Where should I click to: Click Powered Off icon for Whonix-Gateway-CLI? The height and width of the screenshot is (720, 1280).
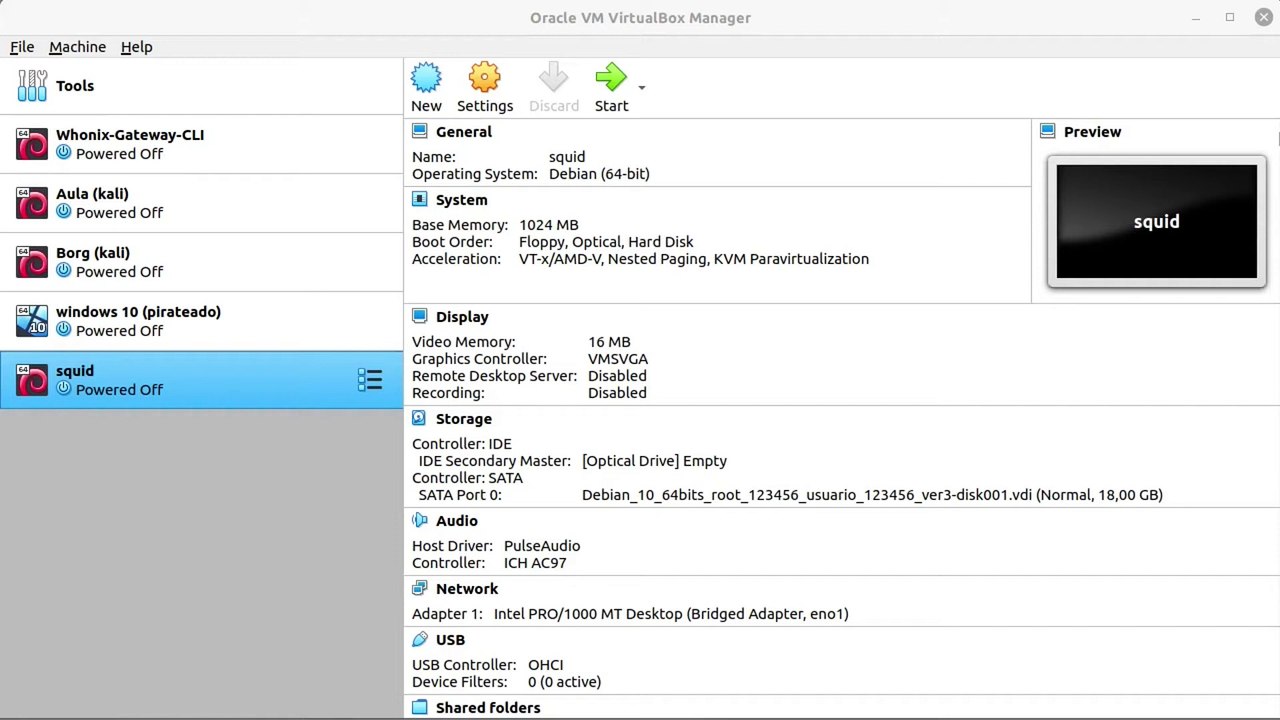click(x=64, y=152)
